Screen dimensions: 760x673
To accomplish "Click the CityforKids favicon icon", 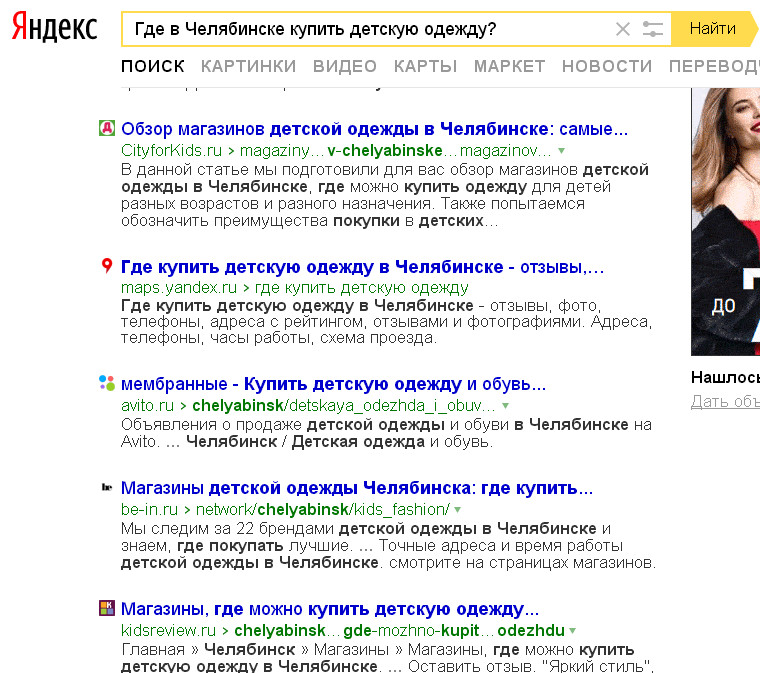I will [x=107, y=128].
